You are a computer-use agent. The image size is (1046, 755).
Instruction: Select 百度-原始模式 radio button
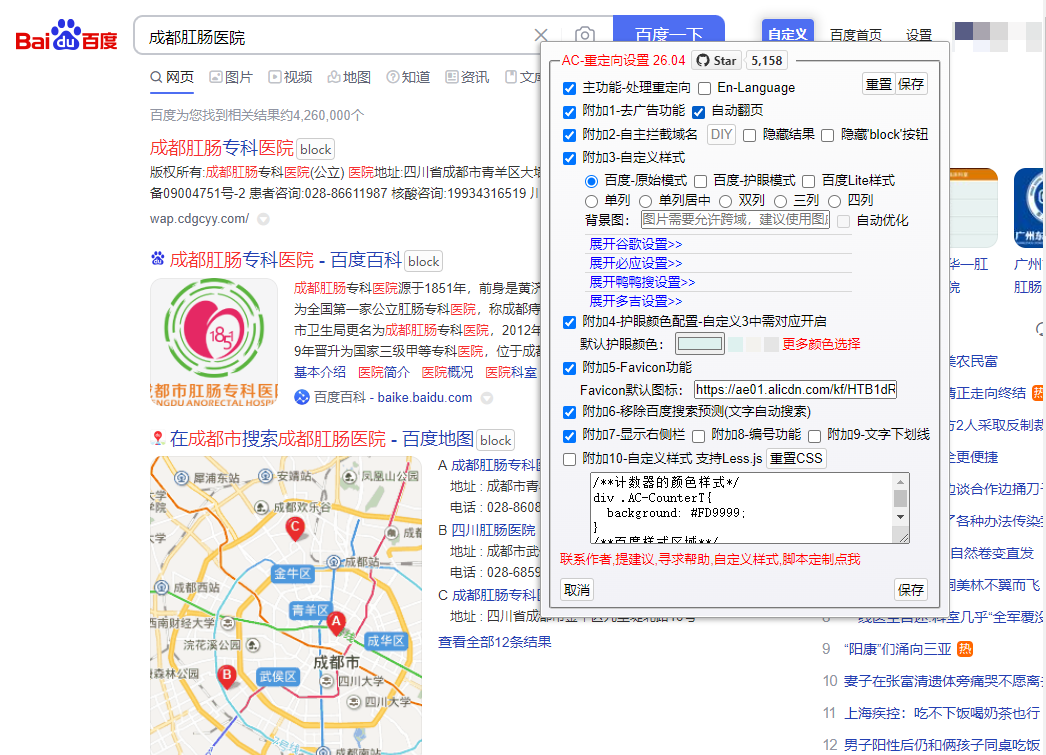(x=591, y=181)
